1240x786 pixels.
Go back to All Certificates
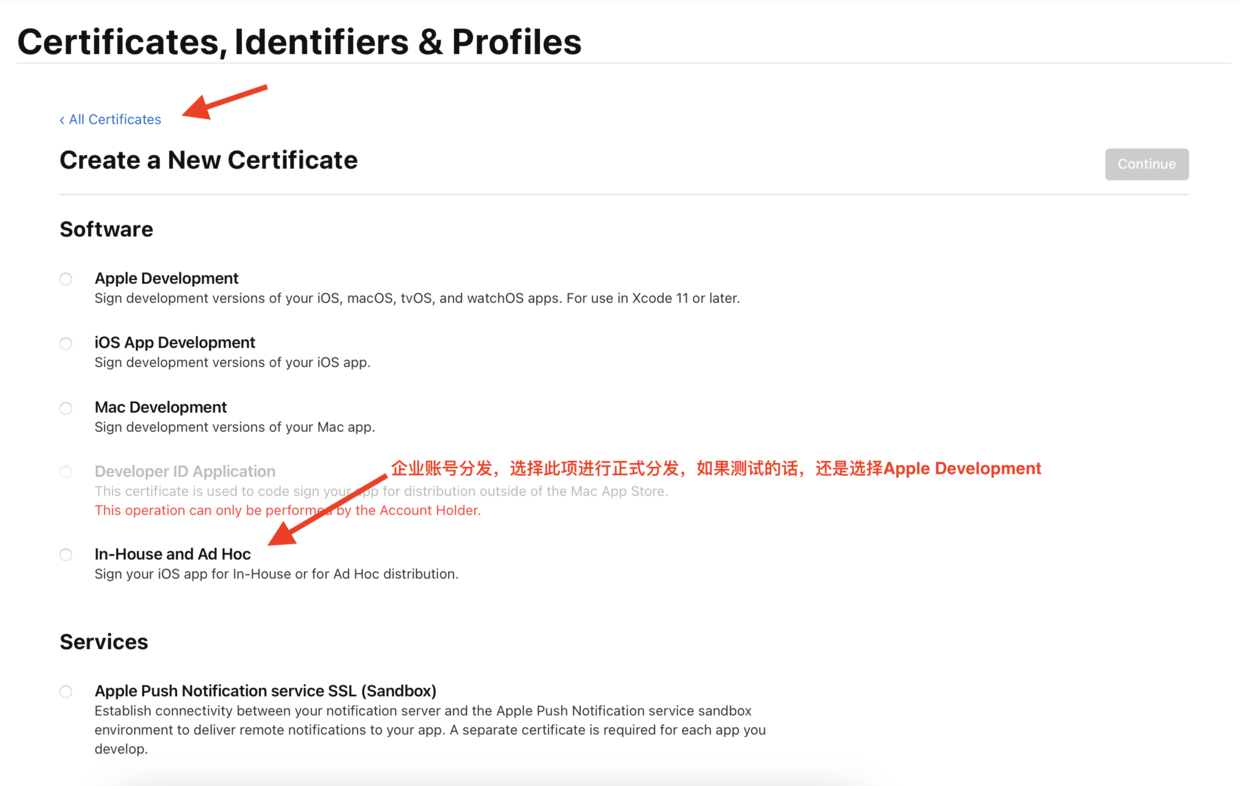point(110,119)
